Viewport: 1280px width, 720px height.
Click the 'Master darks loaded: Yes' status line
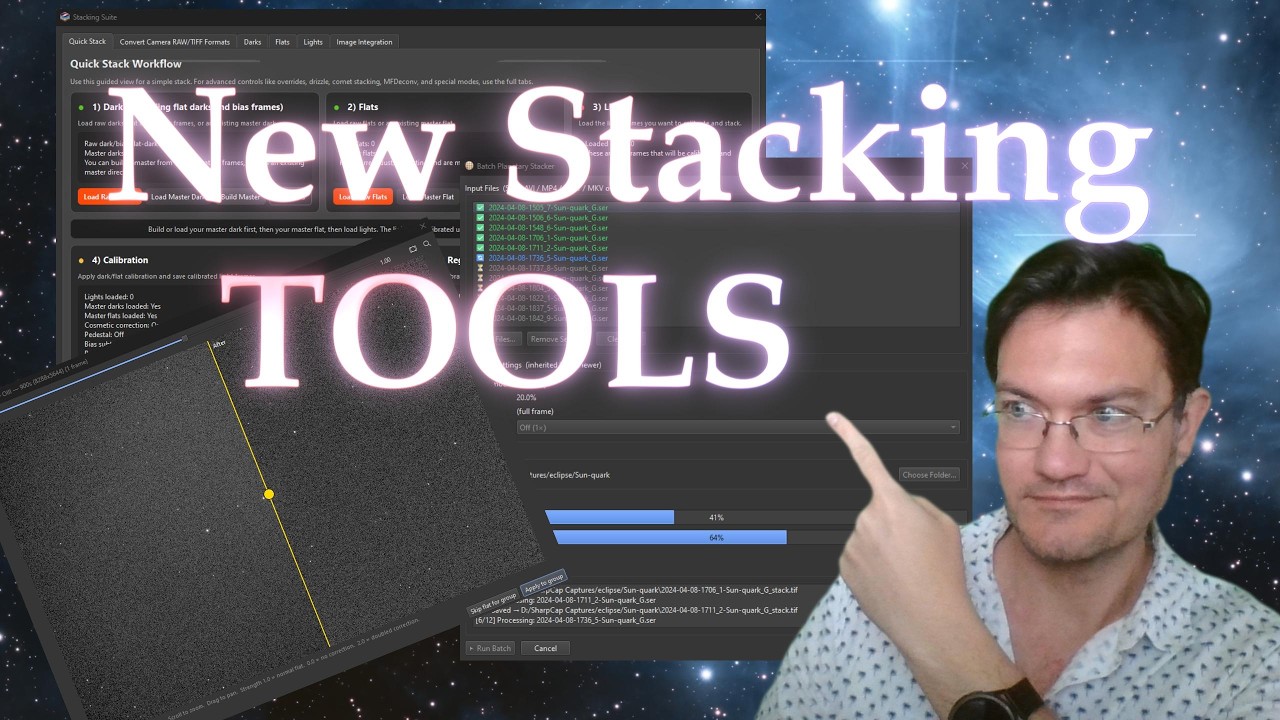point(122,306)
